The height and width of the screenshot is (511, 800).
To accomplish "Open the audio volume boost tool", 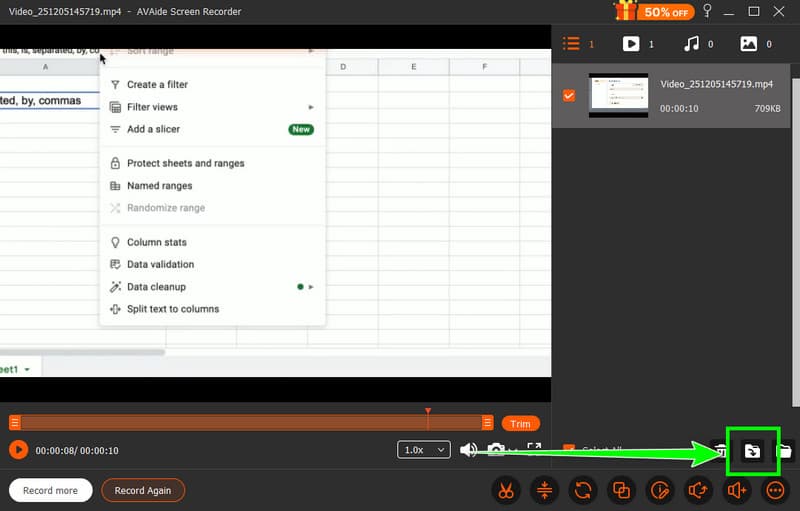I will coord(737,490).
